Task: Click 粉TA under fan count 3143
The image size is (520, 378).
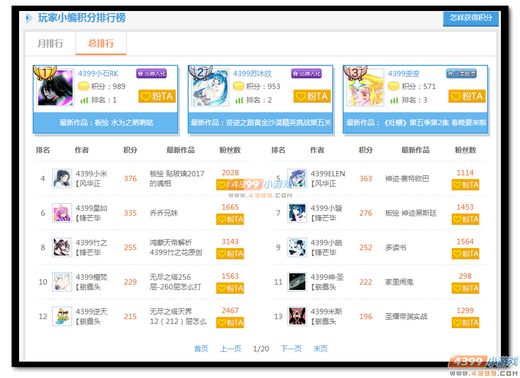Action: pyautogui.click(x=230, y=254)
